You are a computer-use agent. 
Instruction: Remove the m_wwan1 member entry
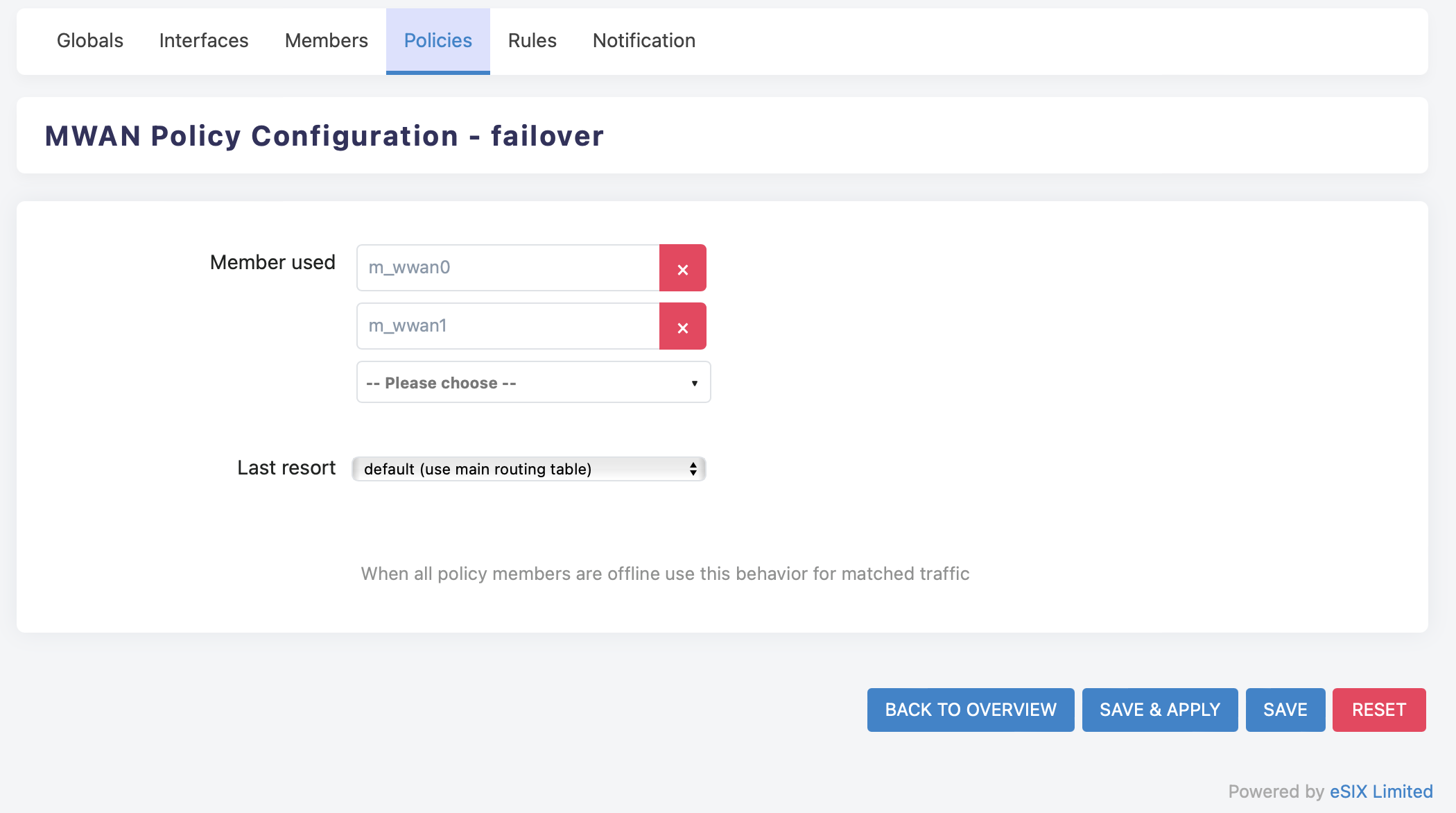pyautogui.click(x=682, y=327)
